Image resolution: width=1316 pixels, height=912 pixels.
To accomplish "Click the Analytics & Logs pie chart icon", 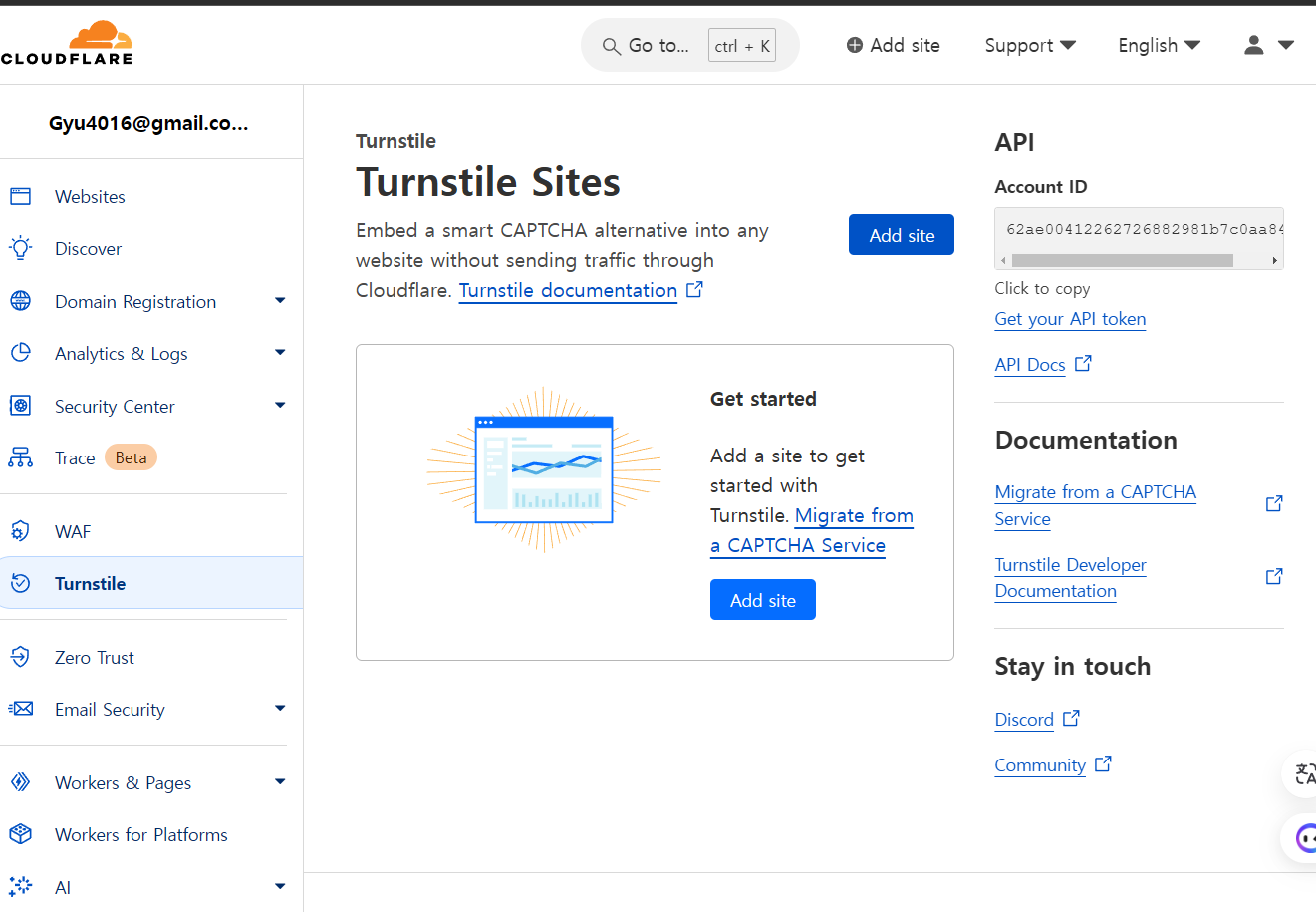I will click(20, 353).
